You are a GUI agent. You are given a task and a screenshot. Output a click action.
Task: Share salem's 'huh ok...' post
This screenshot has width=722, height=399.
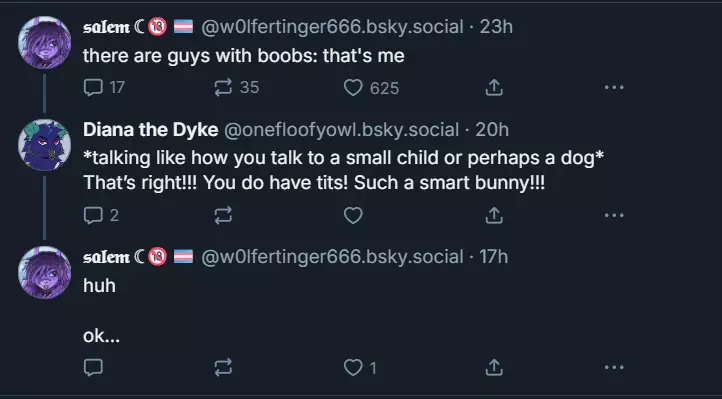[494, 367]
